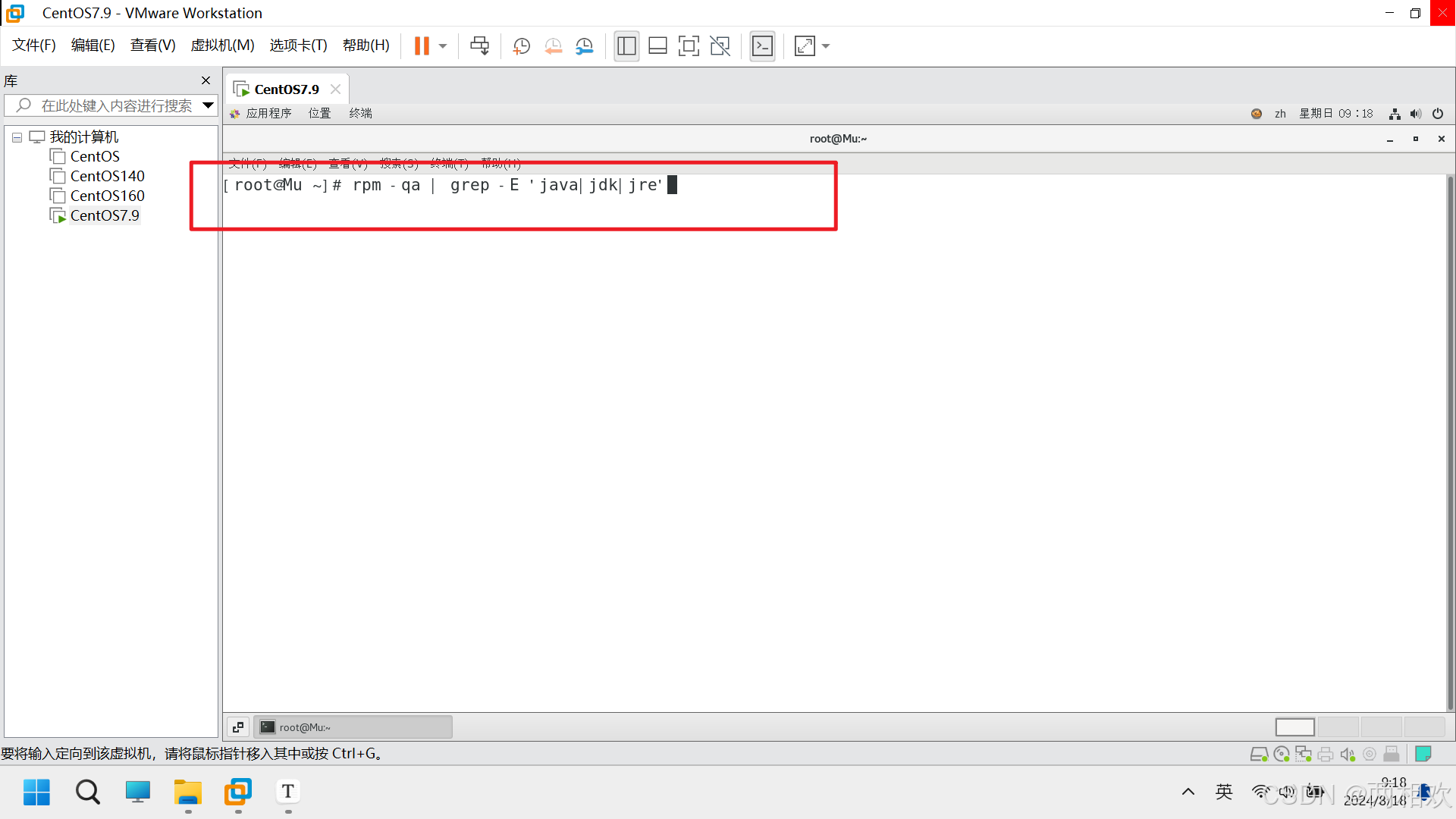The image size is (1456, 819).
Task: Select CentOS160 in the library
Action: click(107, 196)
